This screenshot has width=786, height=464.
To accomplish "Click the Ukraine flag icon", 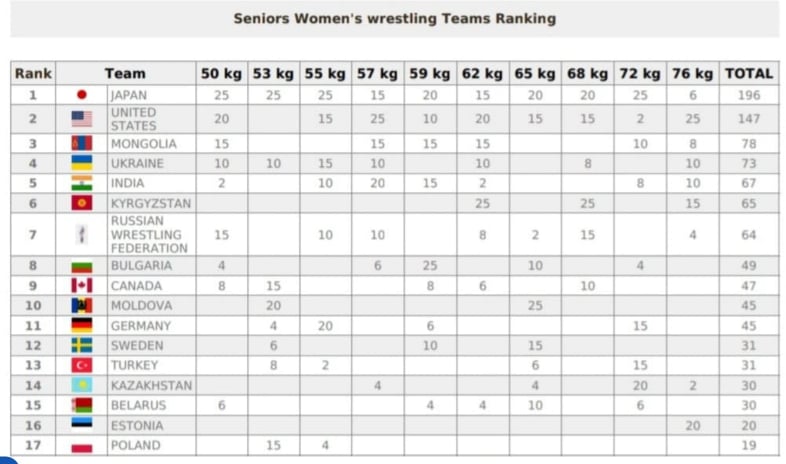I will click(x=82, y=163).
